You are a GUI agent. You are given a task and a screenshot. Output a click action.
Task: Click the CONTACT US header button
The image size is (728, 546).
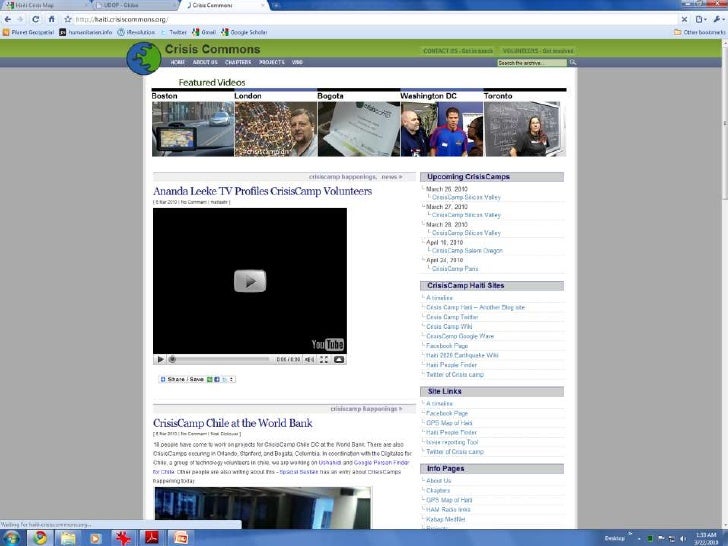[x=458, y=51]
